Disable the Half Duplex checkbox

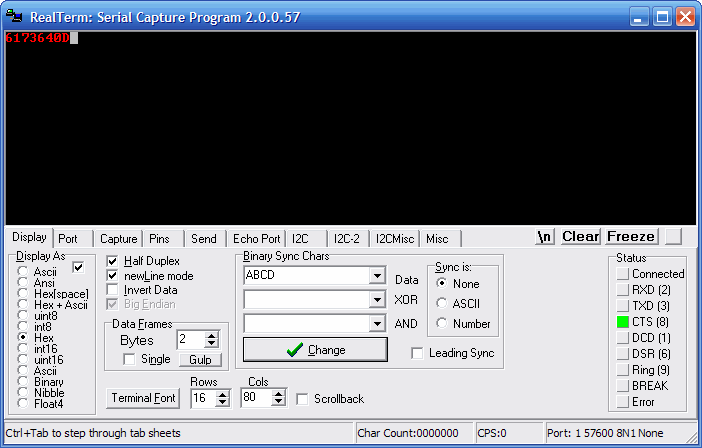pyautogui.click(x=113, y=262)
